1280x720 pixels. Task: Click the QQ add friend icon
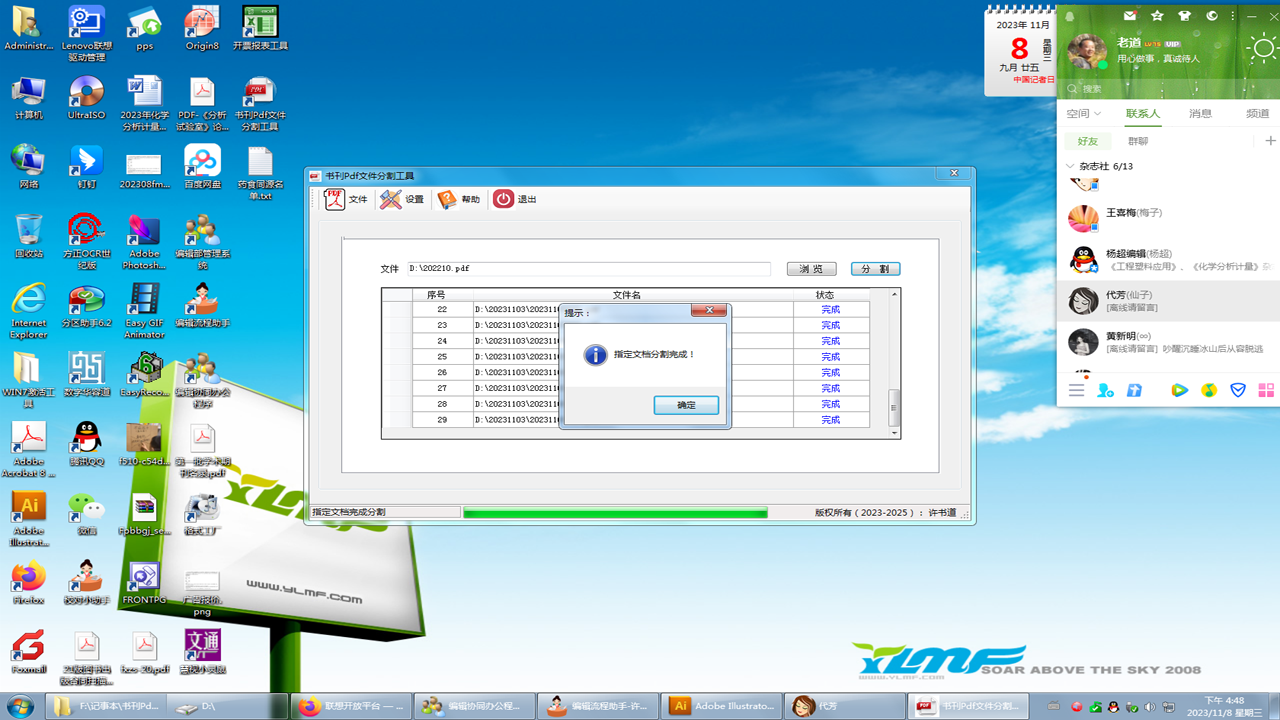(x=1105, y=390)
